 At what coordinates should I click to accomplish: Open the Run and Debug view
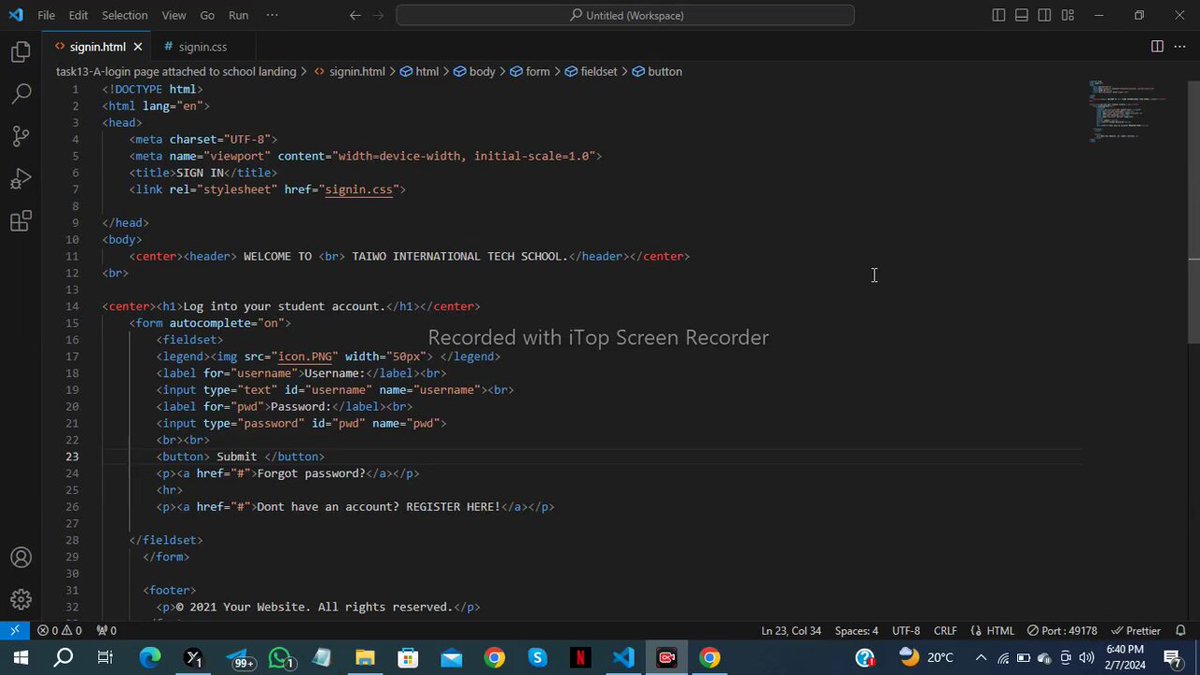tap(20, 180)
